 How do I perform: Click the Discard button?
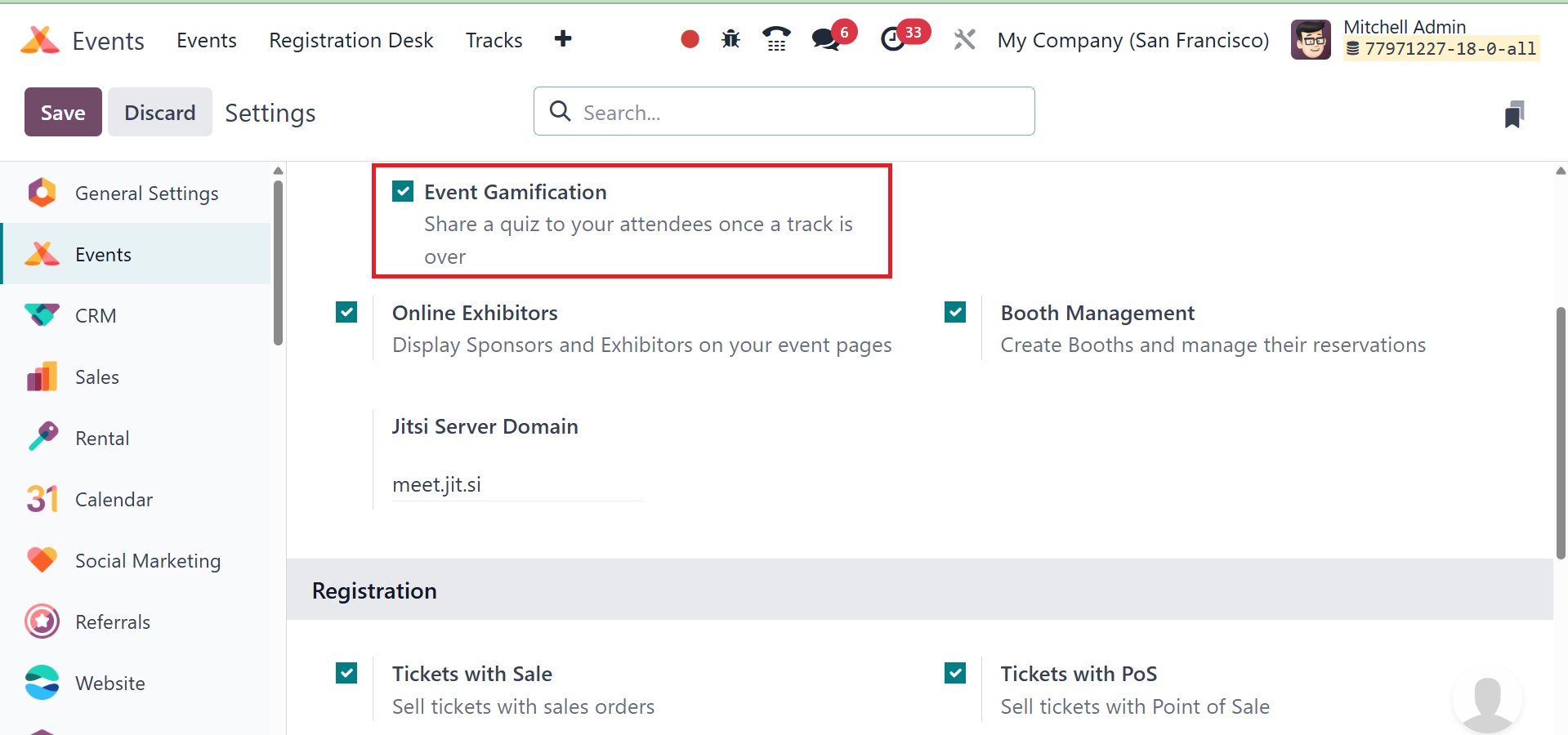[x=159, y=112]
